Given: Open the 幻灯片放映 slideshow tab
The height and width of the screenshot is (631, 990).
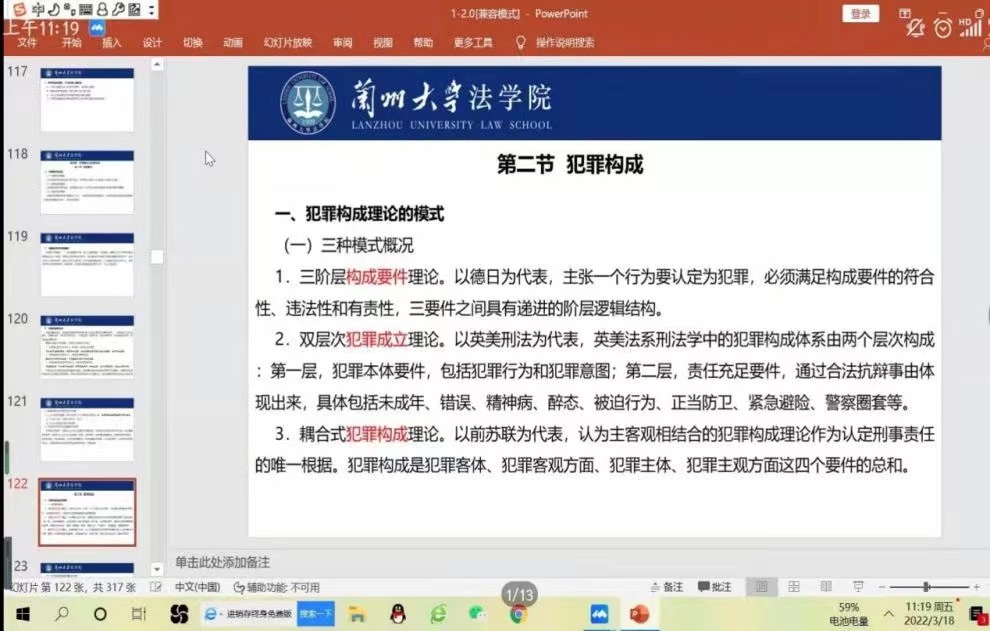Looking at the screenshot, I should tap(288, 42).
